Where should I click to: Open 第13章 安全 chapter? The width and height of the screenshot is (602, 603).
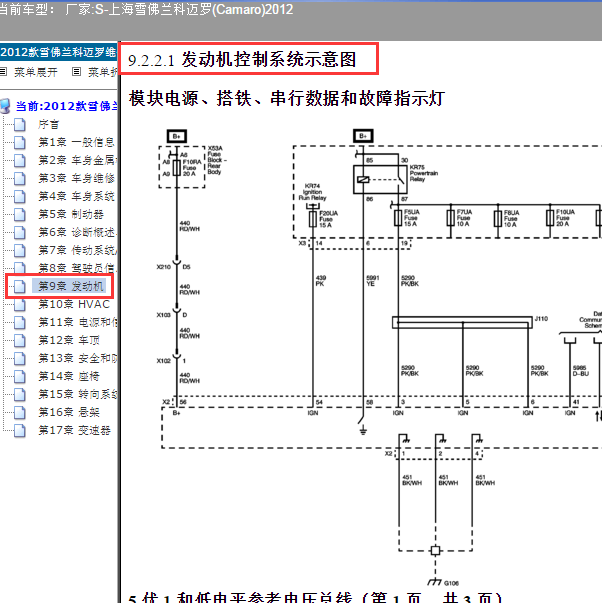(x=77, y=358)
